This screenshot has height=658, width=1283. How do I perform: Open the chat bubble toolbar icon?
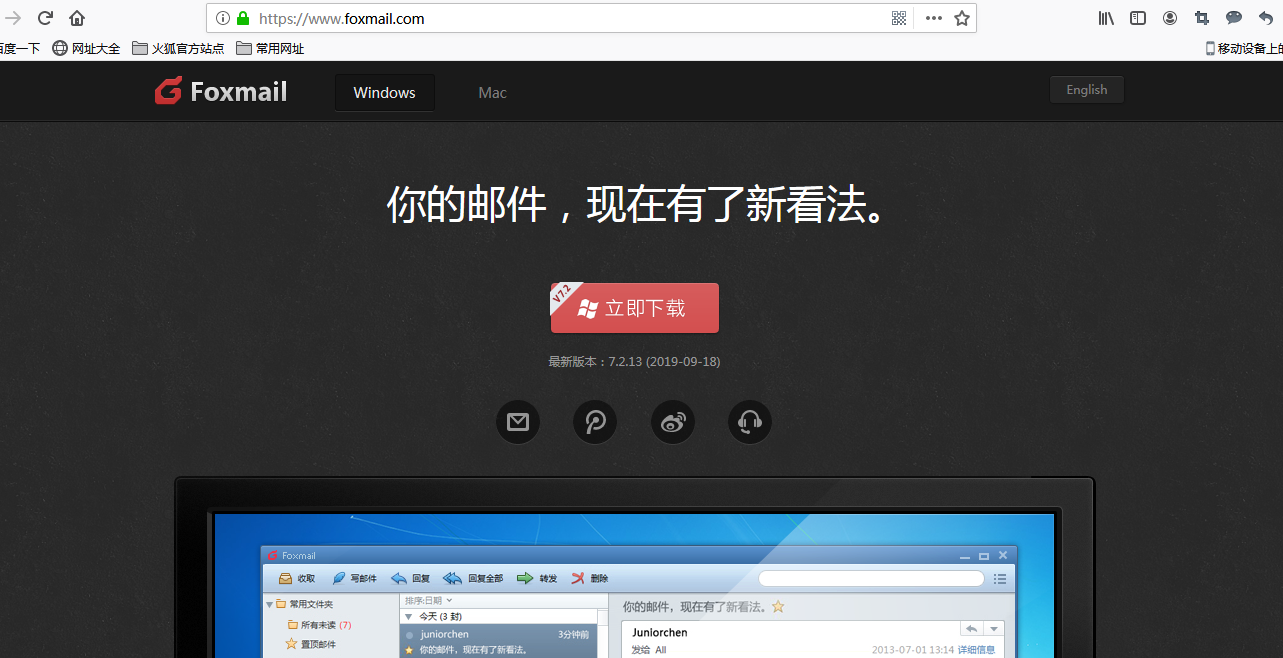tap(1234, 18)
